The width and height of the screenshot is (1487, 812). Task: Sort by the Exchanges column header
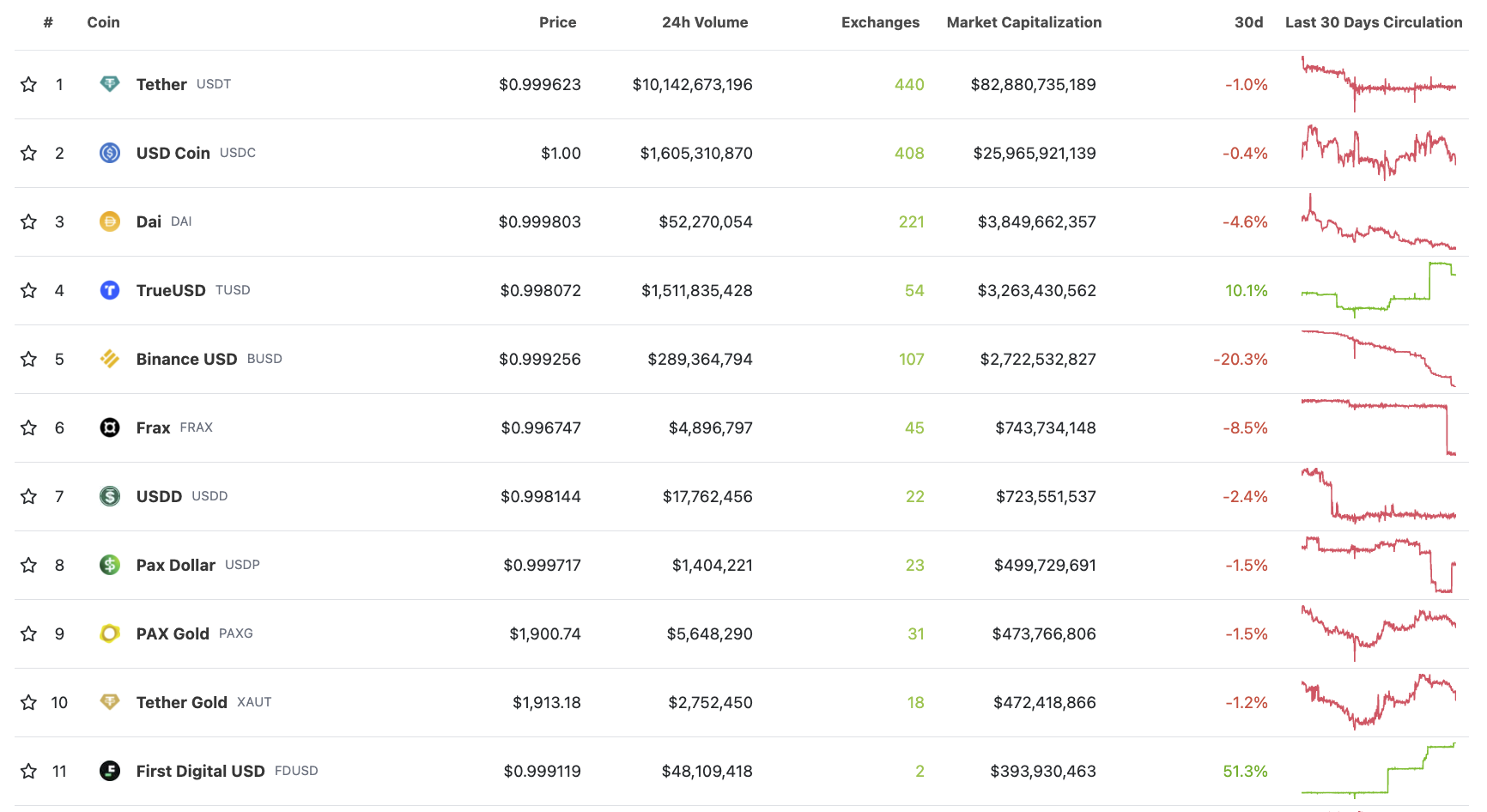click(880, 22)
